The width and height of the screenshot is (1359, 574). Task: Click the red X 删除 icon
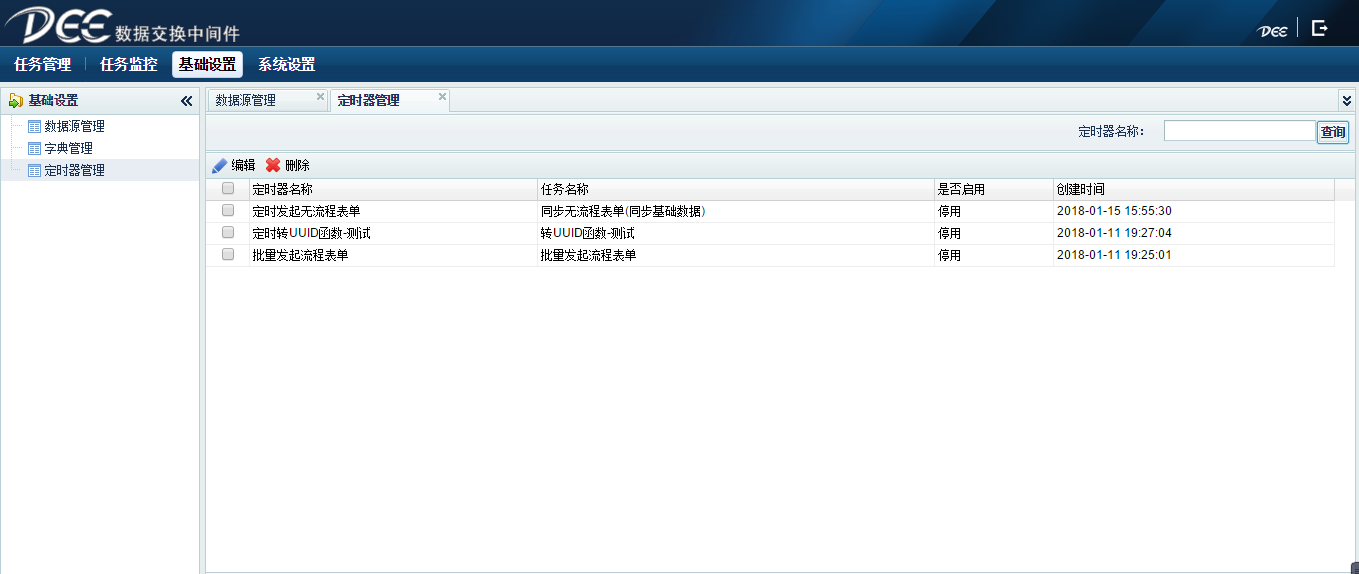(273, 166)
